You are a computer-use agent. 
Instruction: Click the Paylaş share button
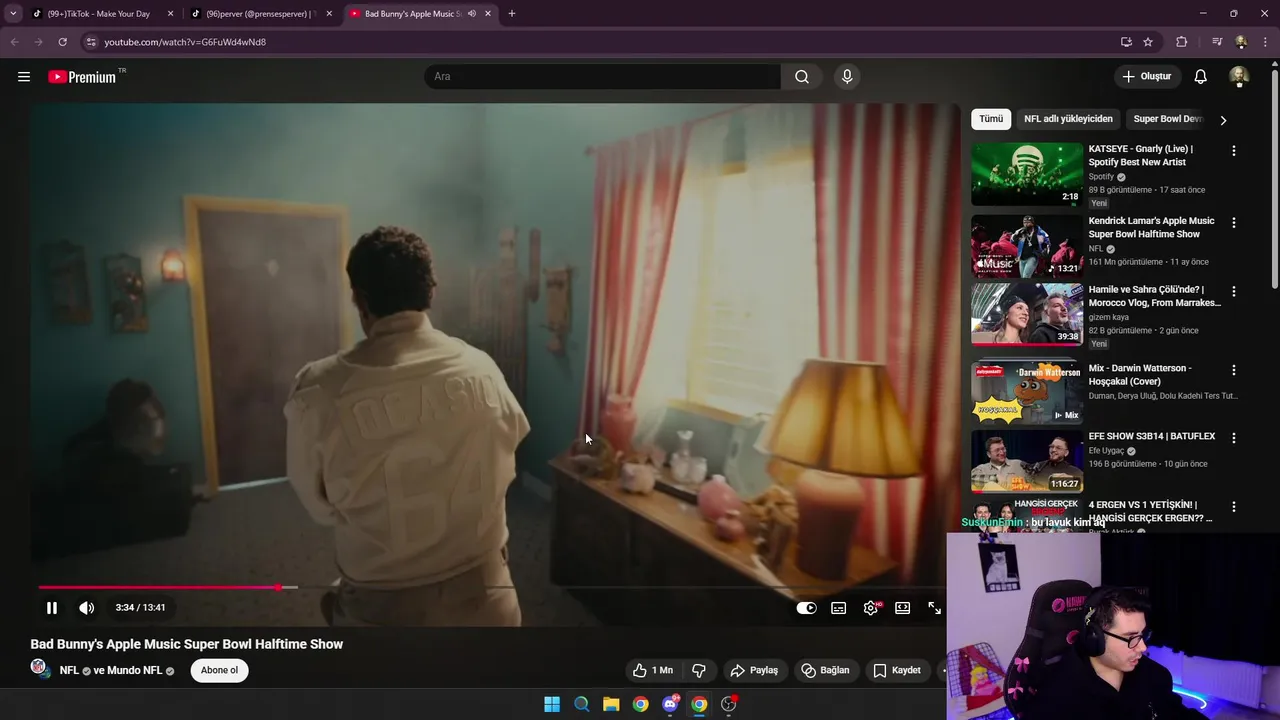tap(754, 670)
